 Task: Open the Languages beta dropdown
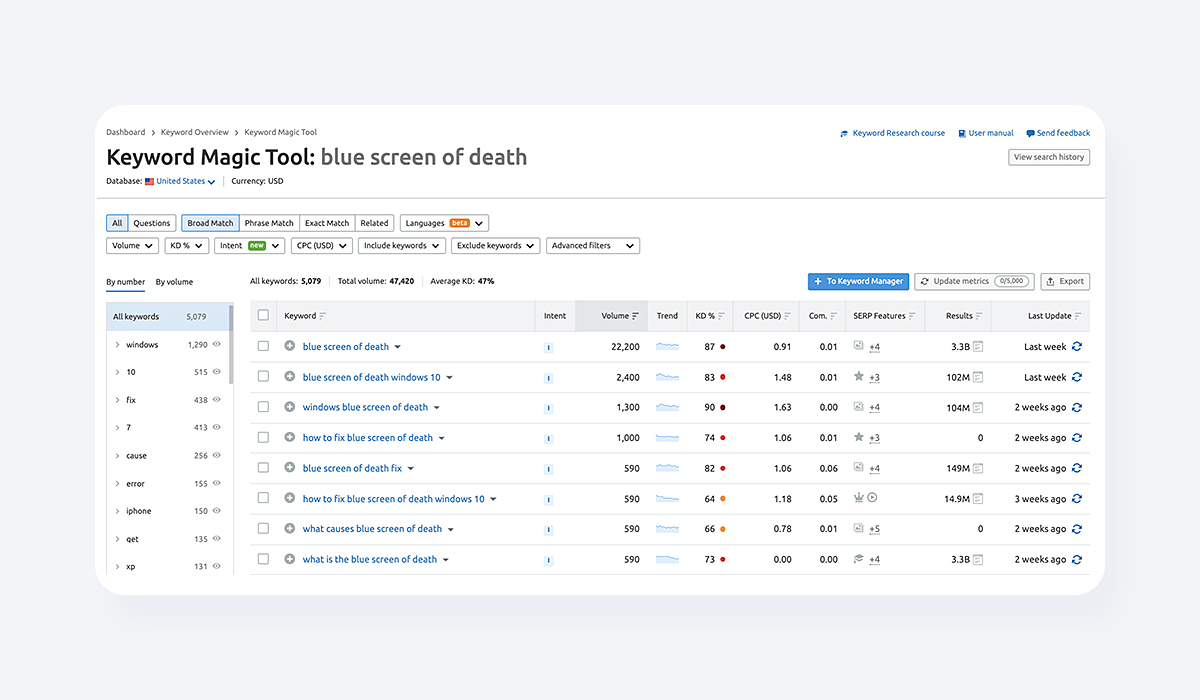pyautogui.click(x=445, y=223)
